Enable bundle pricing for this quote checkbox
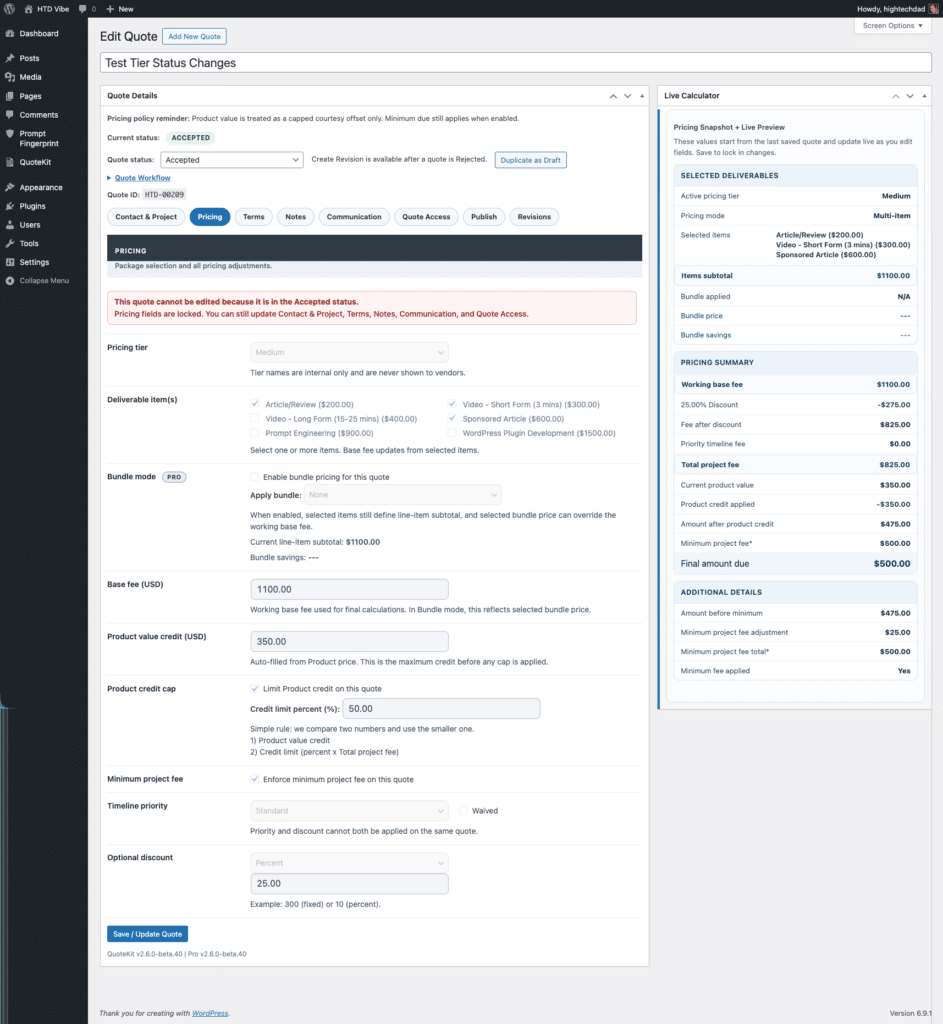Screen dimensions: 943x1024 pos(255,477)
